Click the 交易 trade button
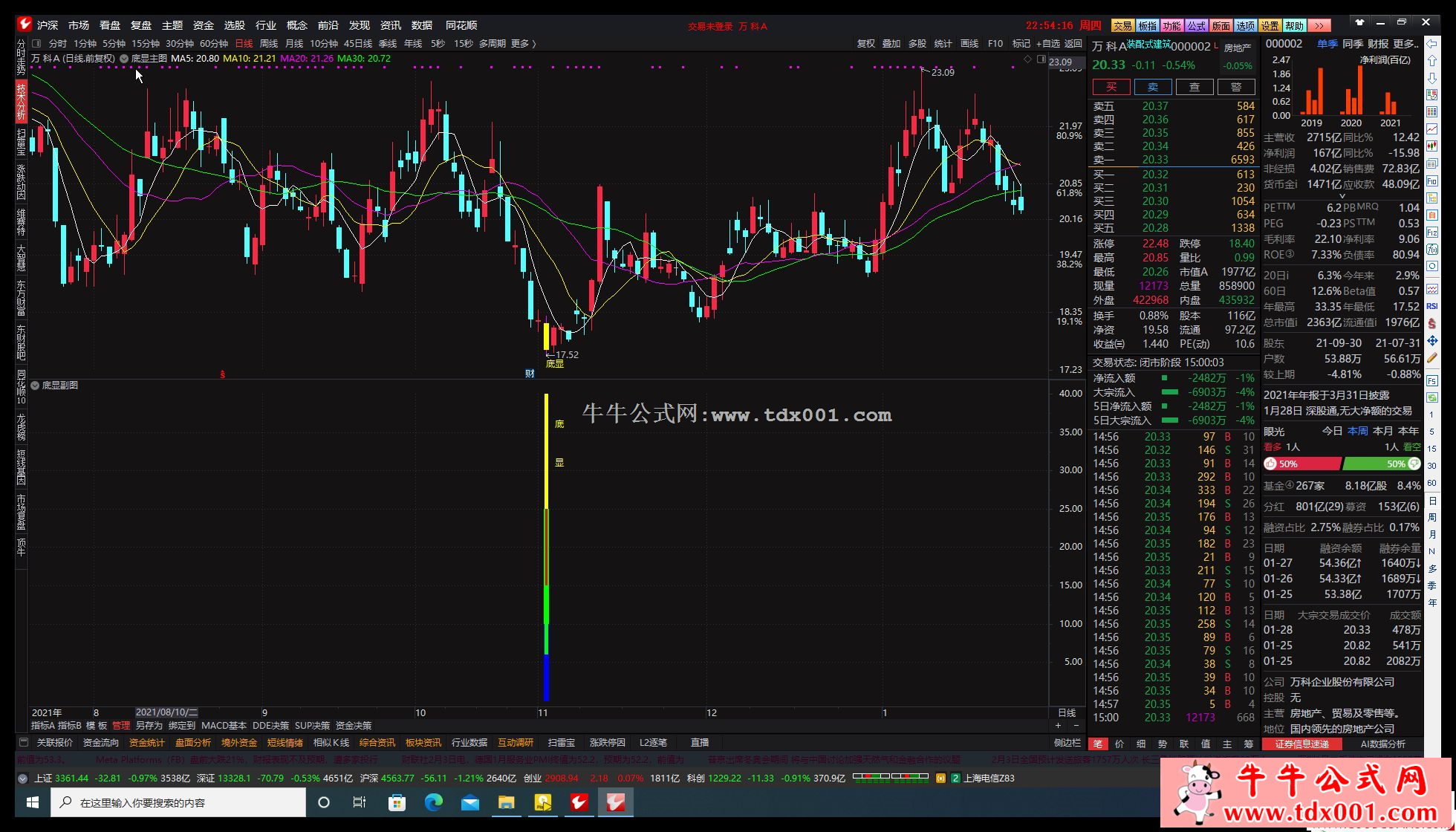Screen dimensions: 1456x832 coord(1122,25)
